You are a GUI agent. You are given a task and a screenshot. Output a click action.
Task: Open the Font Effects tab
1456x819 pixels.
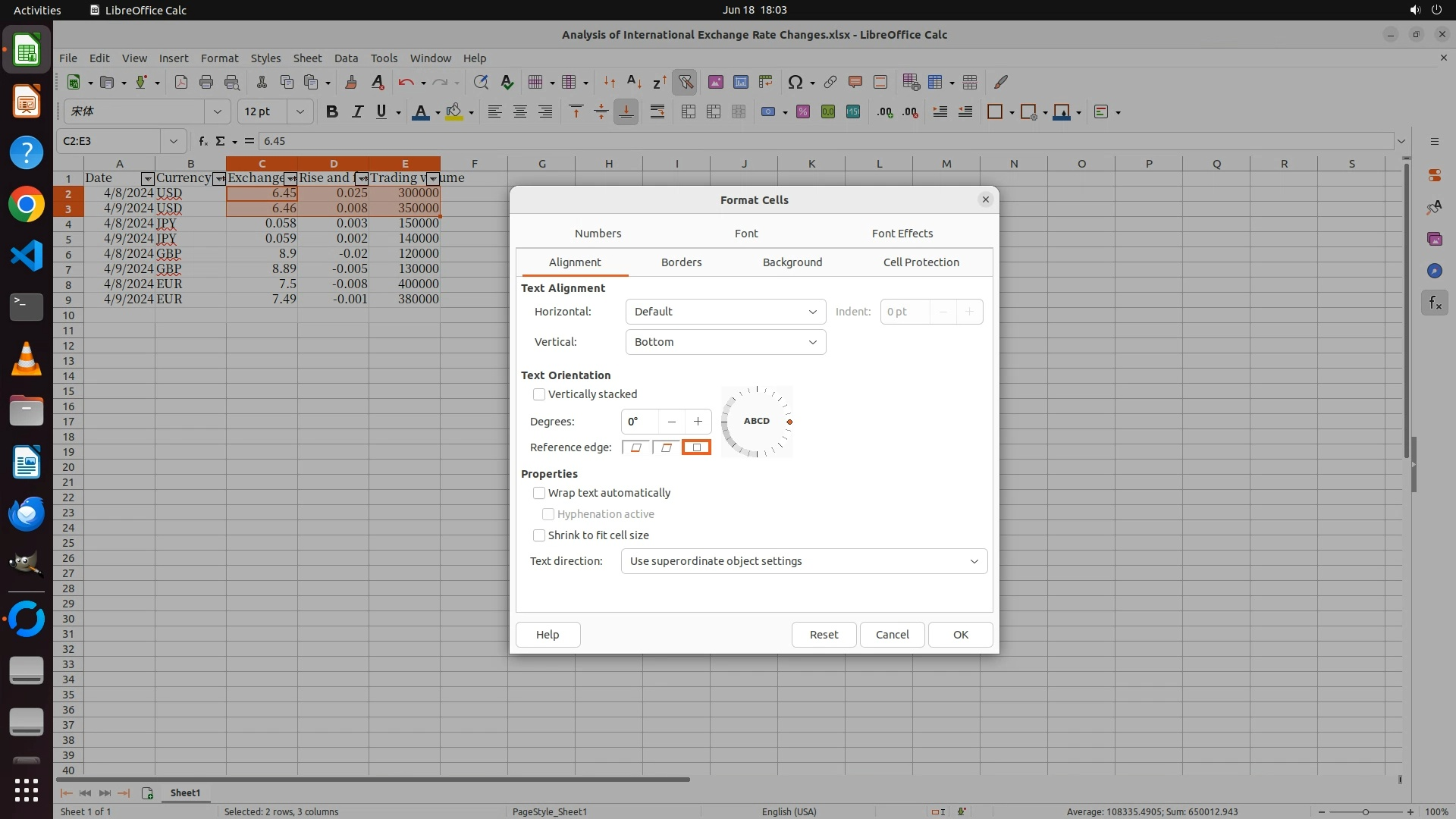pos(902,234)
